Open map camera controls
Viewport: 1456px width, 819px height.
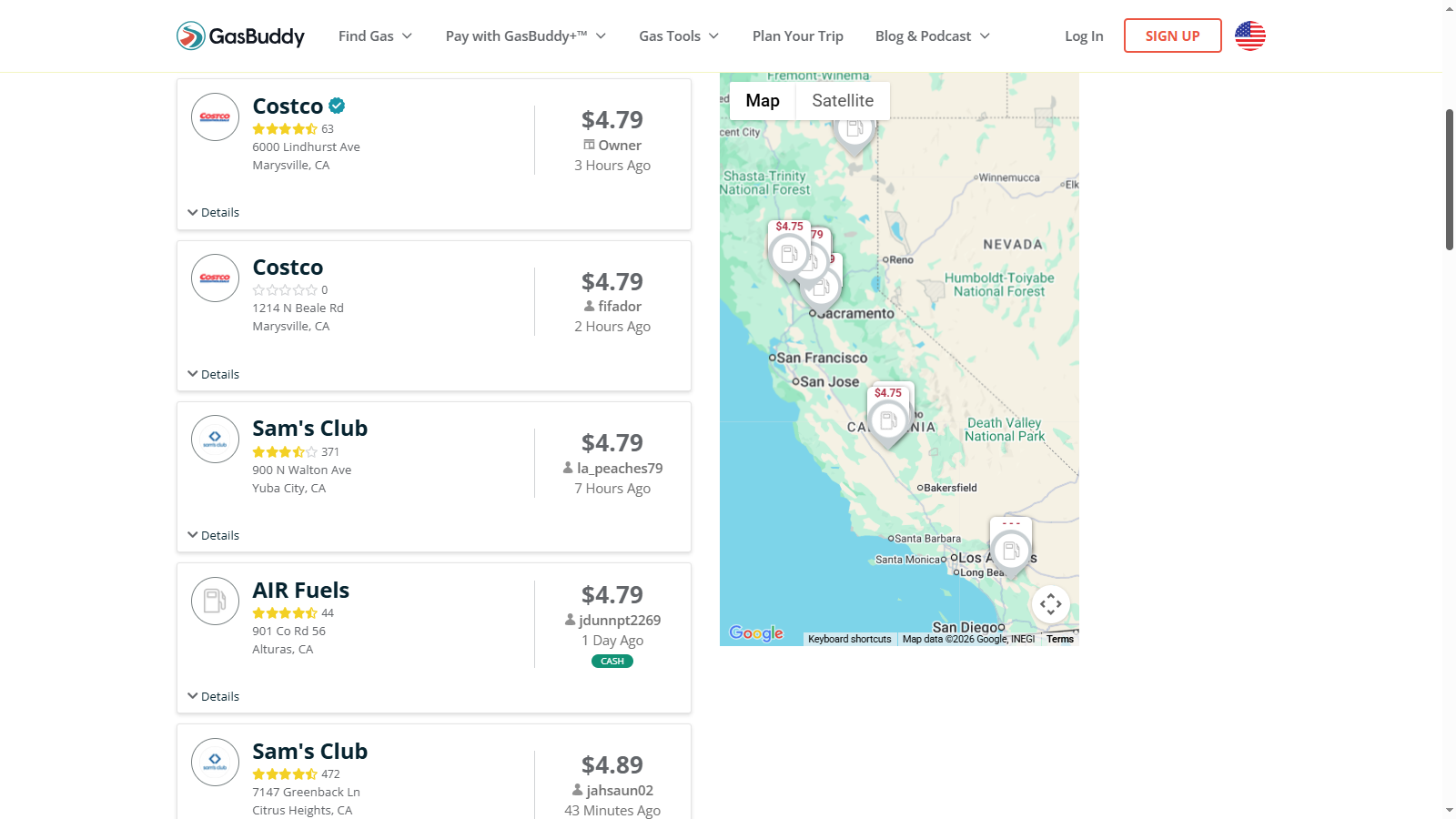[1050, 604]
